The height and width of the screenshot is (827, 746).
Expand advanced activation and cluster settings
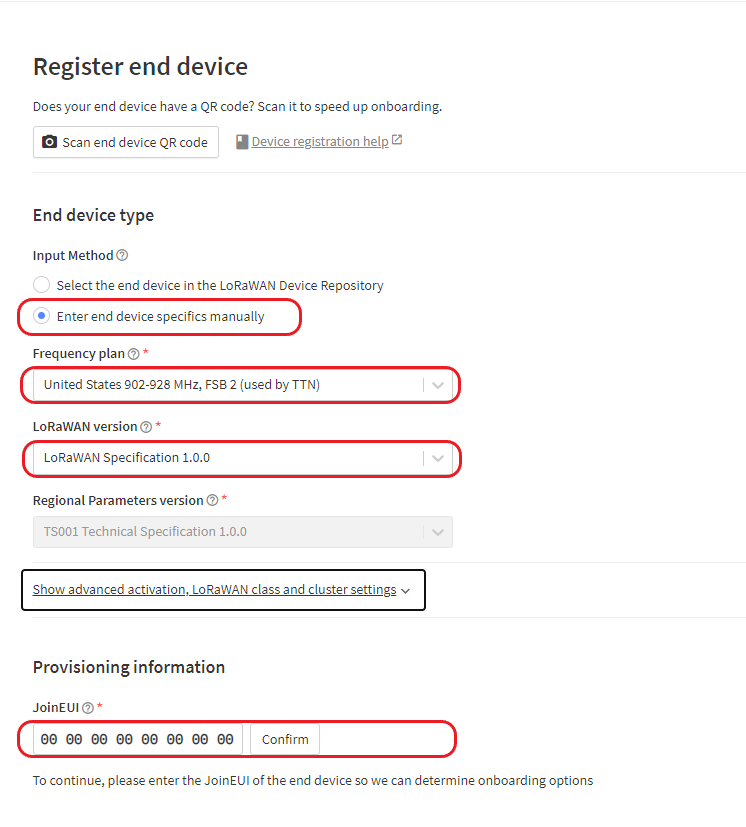click(x=222, y=589)
